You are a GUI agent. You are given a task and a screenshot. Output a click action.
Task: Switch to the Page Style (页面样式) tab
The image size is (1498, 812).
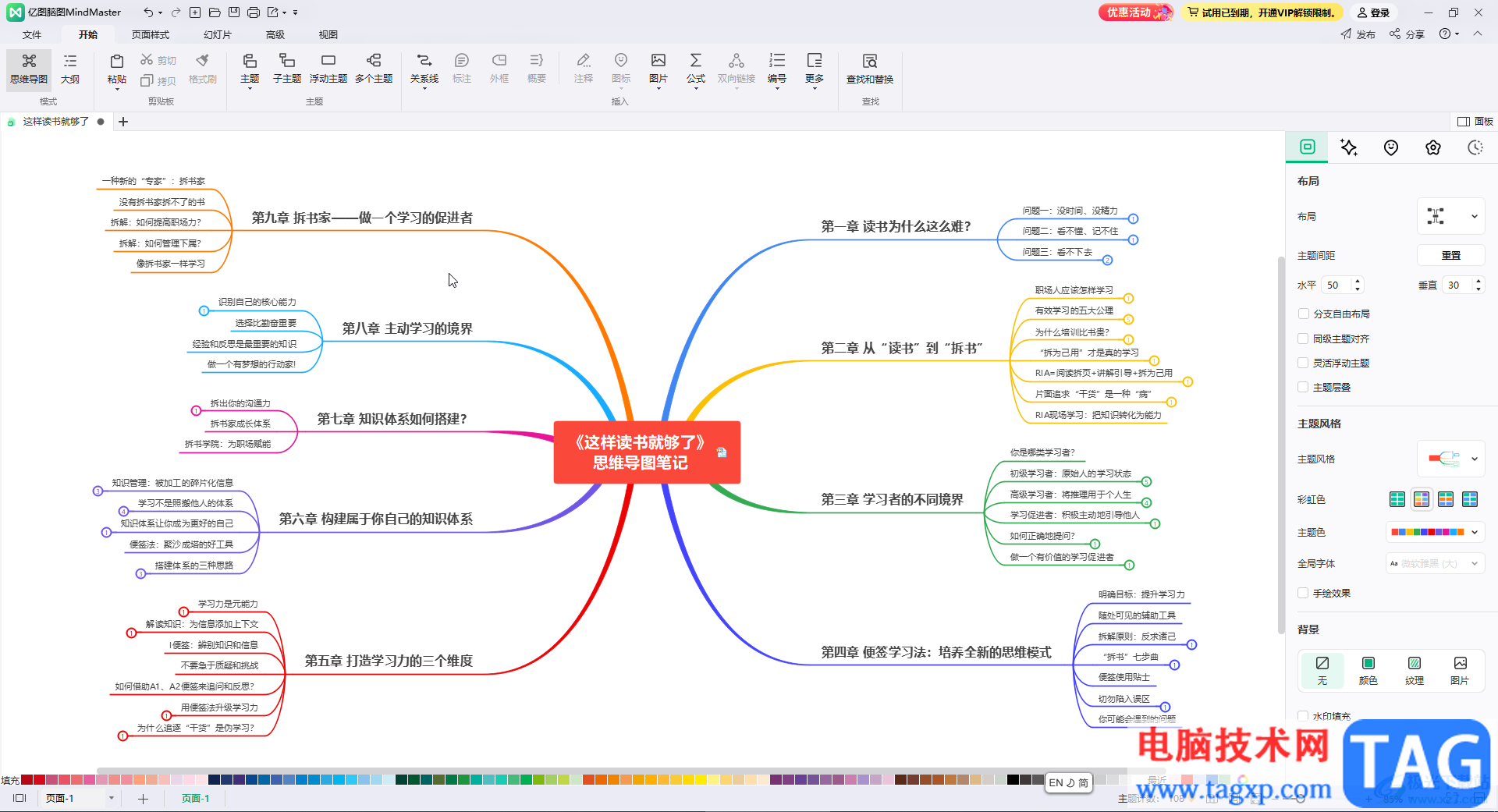point(151,34)
